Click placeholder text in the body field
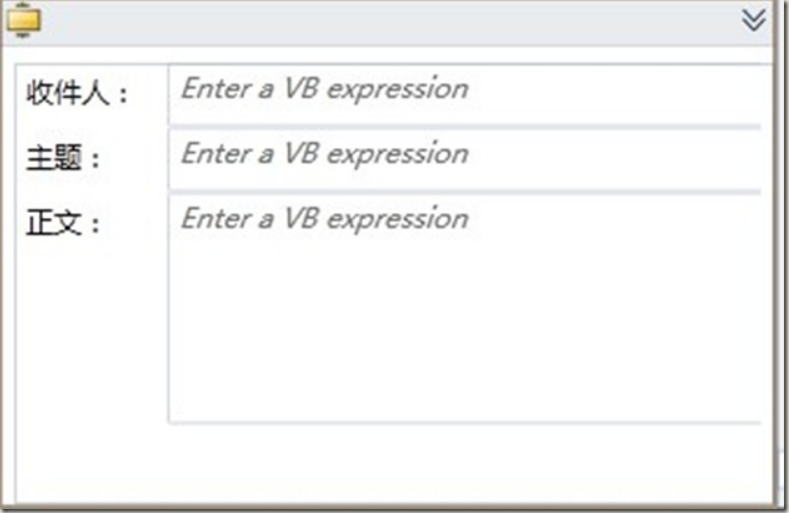This screenshot has height=513, width=789. click(x=325, y=219)
